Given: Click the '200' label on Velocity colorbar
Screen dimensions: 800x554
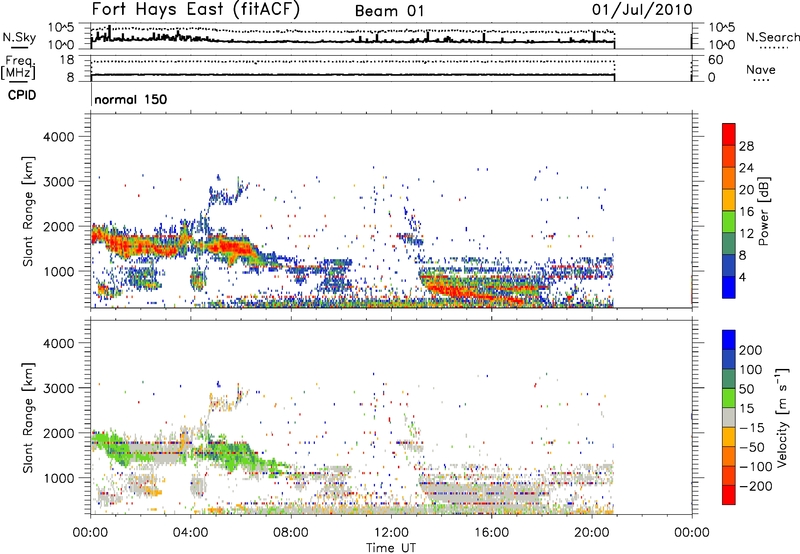Looking at the screenshot, I should (751, 350).
